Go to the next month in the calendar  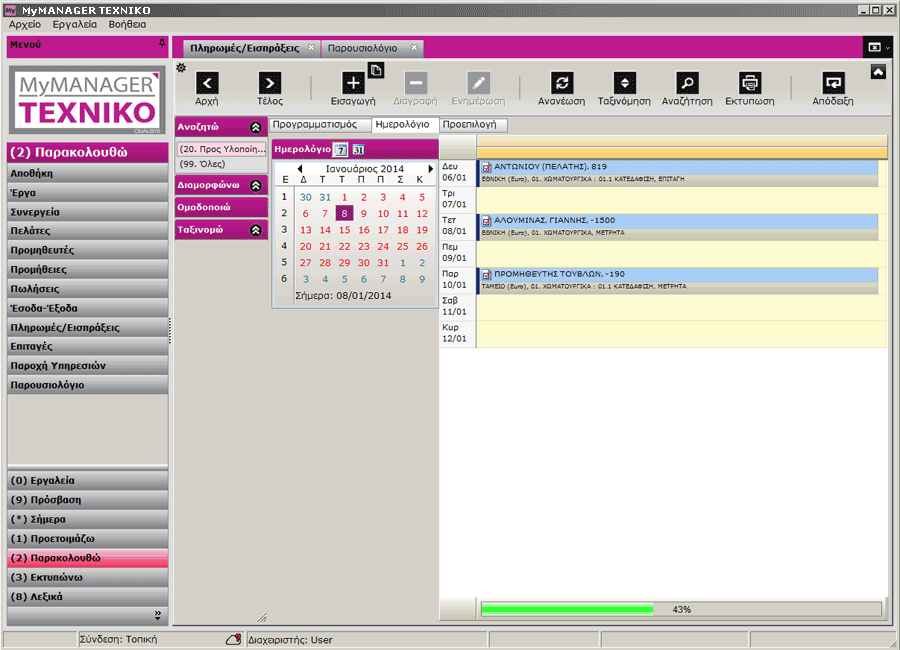point(430,169)
